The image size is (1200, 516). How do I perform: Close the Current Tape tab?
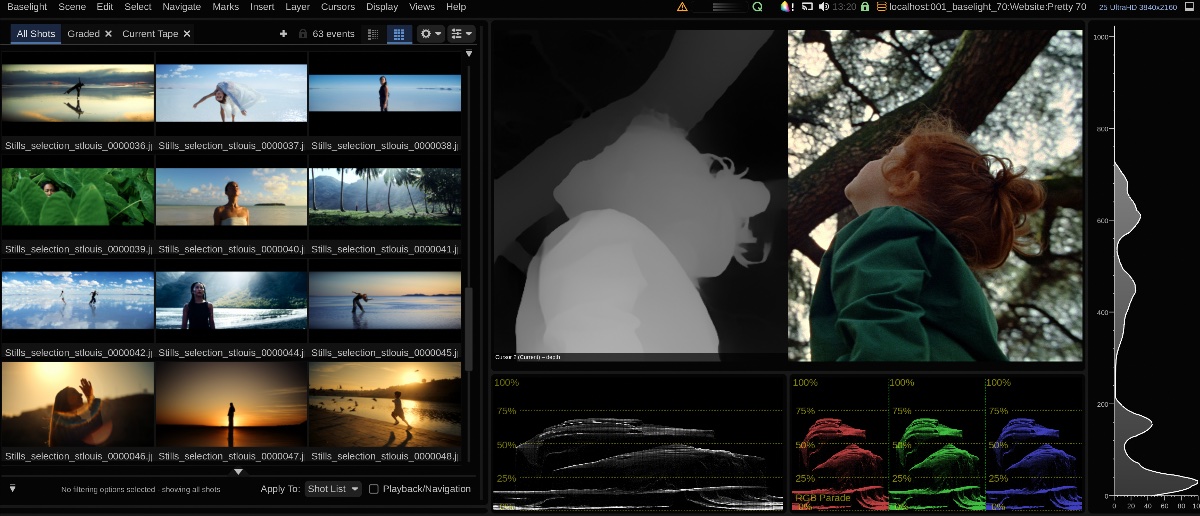[187, 34]
